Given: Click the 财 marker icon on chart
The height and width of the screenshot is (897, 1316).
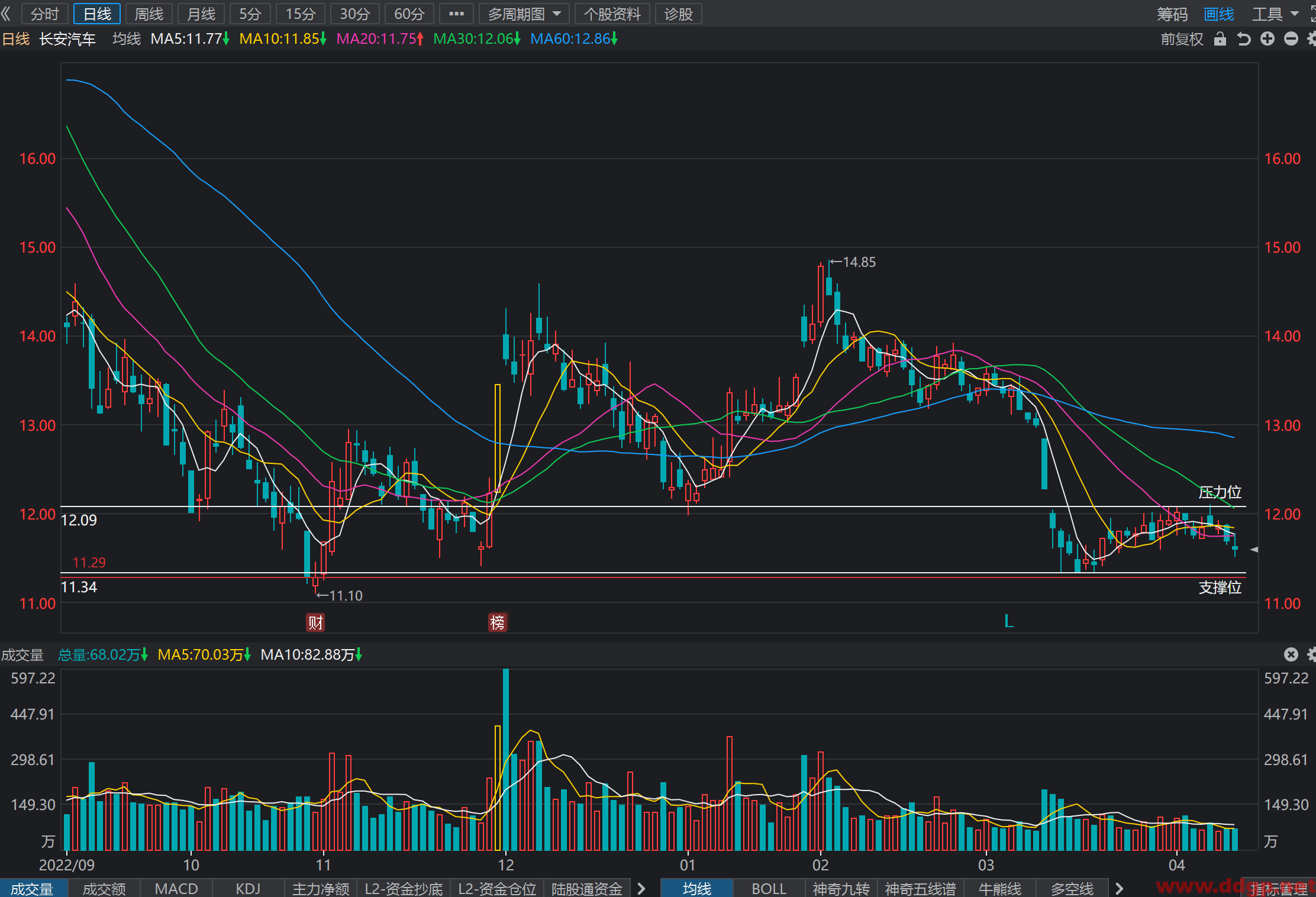Looking at the screenshot, I should (315, 622).
